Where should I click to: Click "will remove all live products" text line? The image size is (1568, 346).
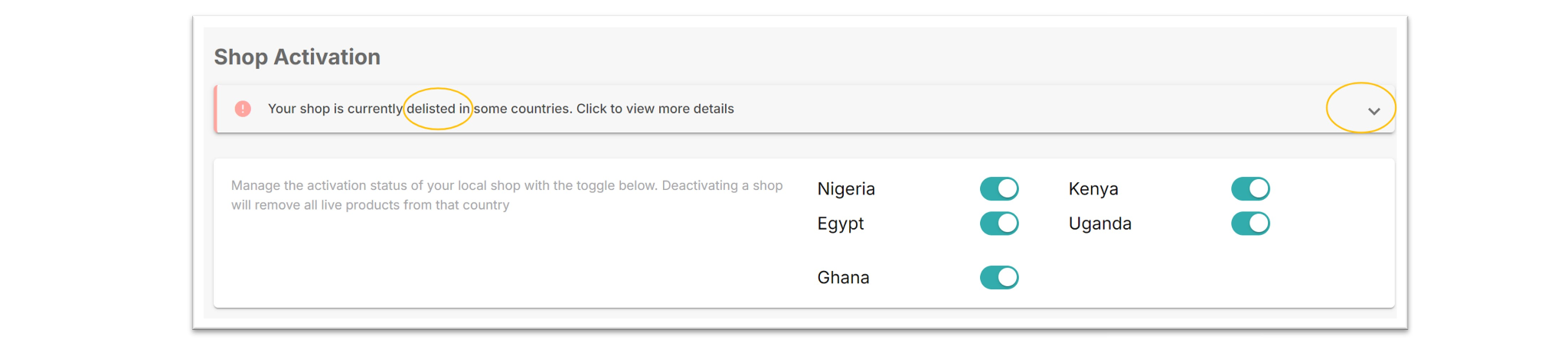370,205
